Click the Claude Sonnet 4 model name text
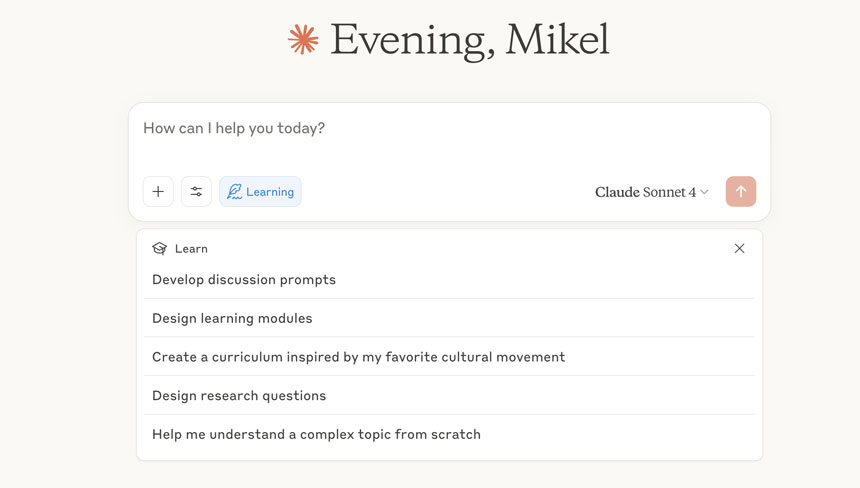Viewport: 860px width, 488px height. tap(645, 192)
